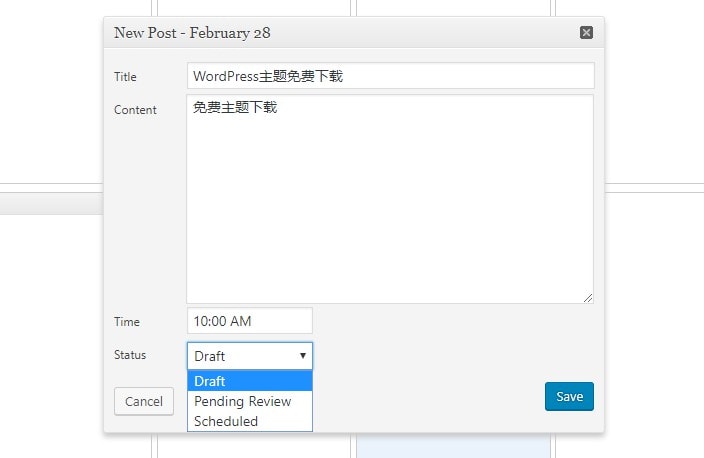The image size is (704, 458).
Task: Click the Title field label
Action: pos(126,77)
